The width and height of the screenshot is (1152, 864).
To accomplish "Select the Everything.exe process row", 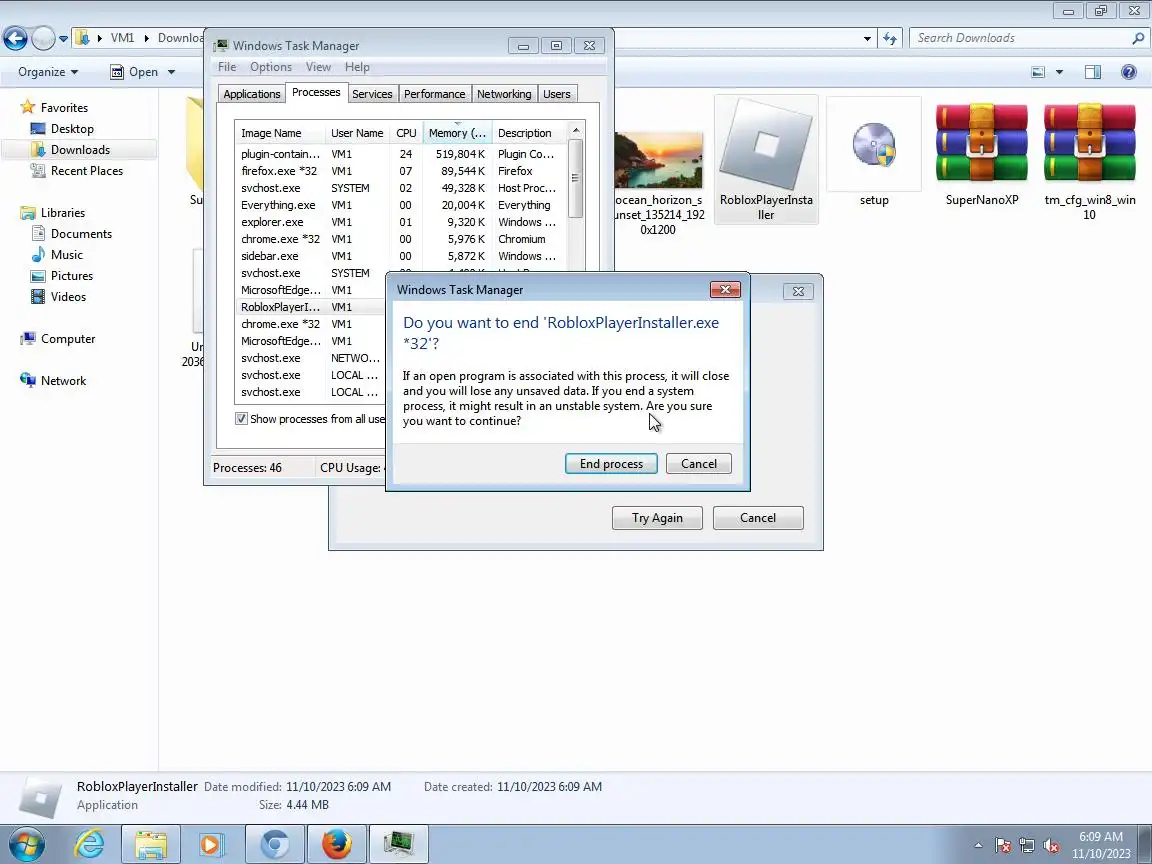I will pos(400,205).
